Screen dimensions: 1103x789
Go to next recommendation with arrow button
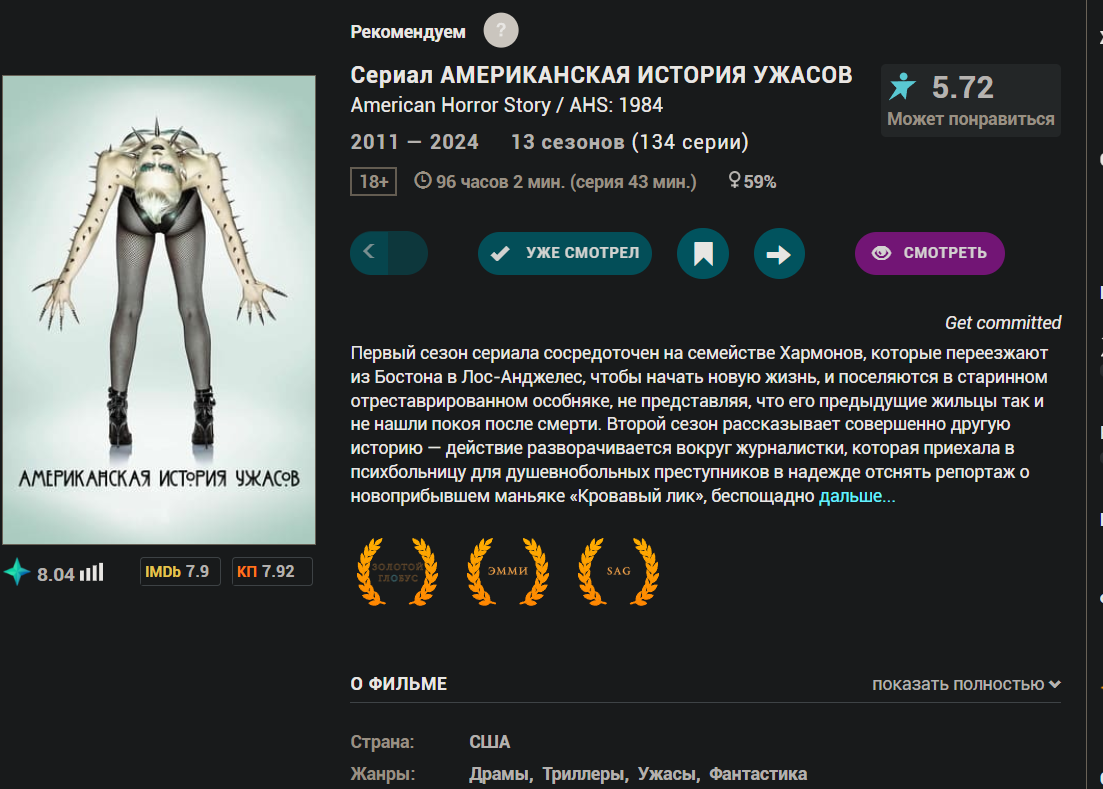point(779,254)
